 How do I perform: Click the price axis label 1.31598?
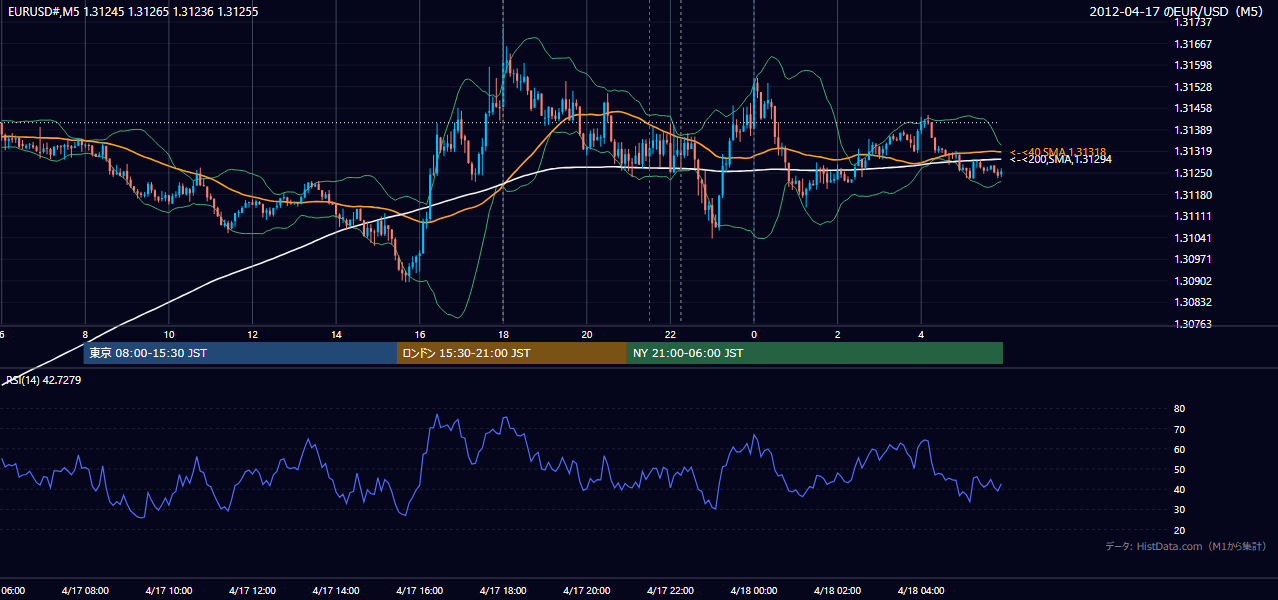(1193, 65)
